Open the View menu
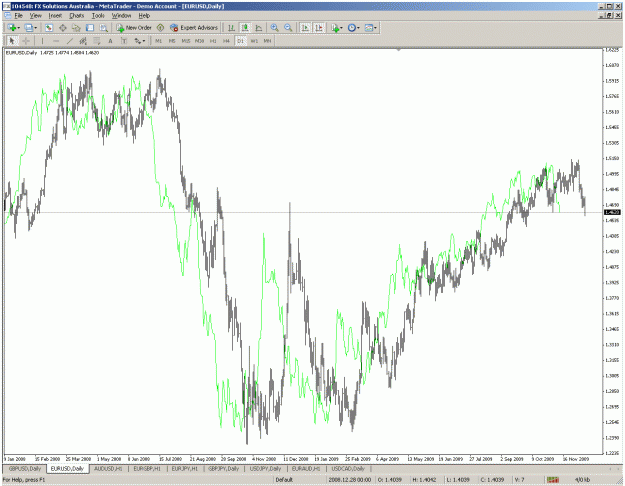The height and width of the screenshot is (486, 625). pos(35,16)
